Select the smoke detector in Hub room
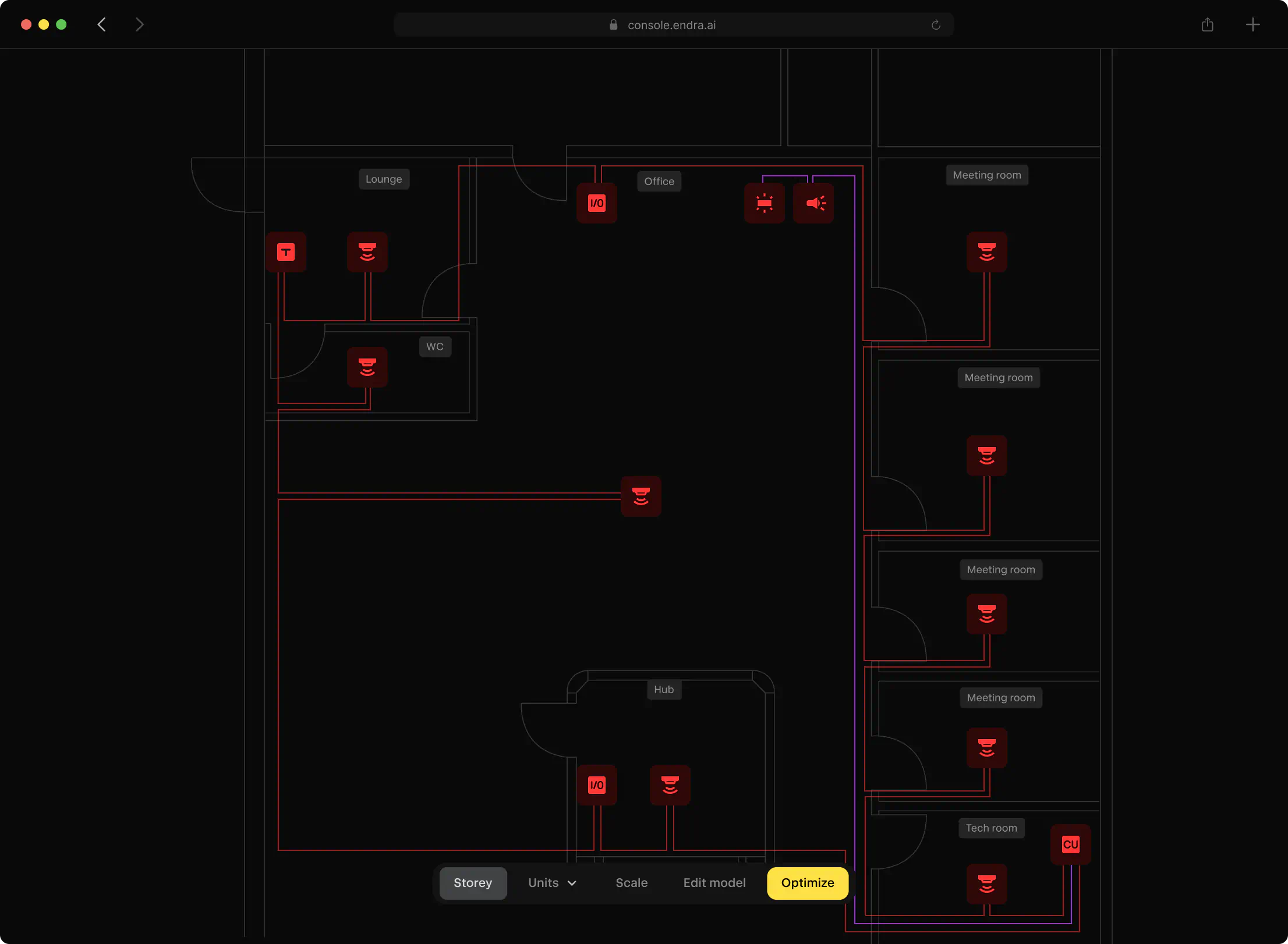This screenshot has height=944, width=1288. pyautogui.click(x=670, y=785)
